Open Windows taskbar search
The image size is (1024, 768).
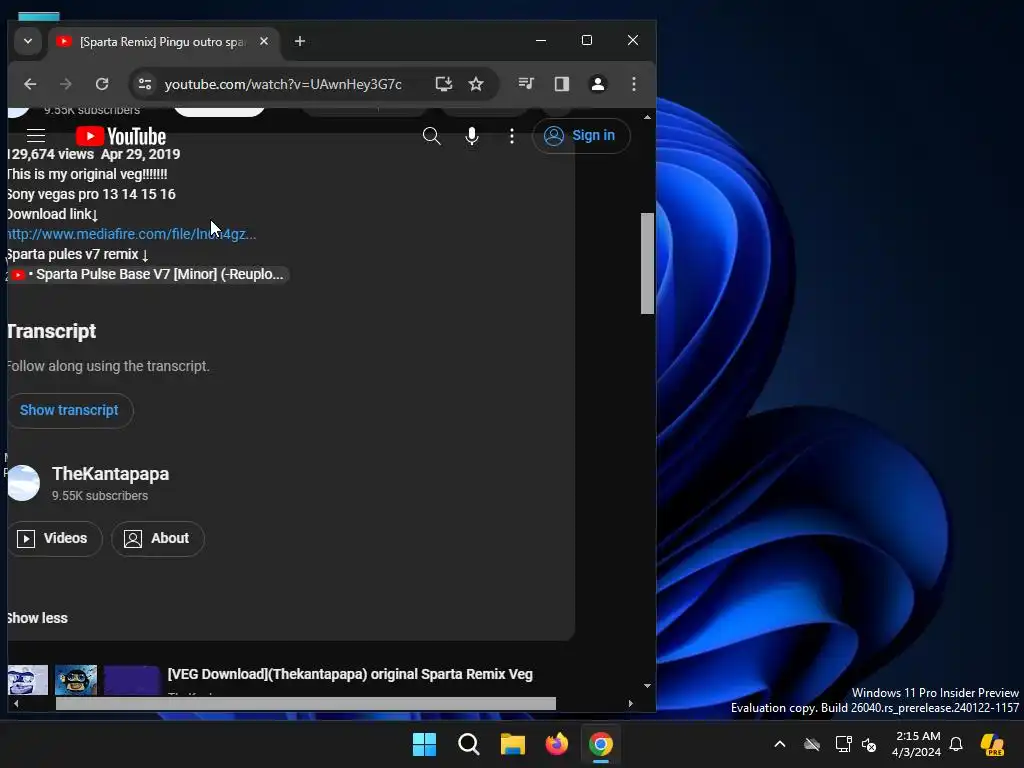(469, 744)
